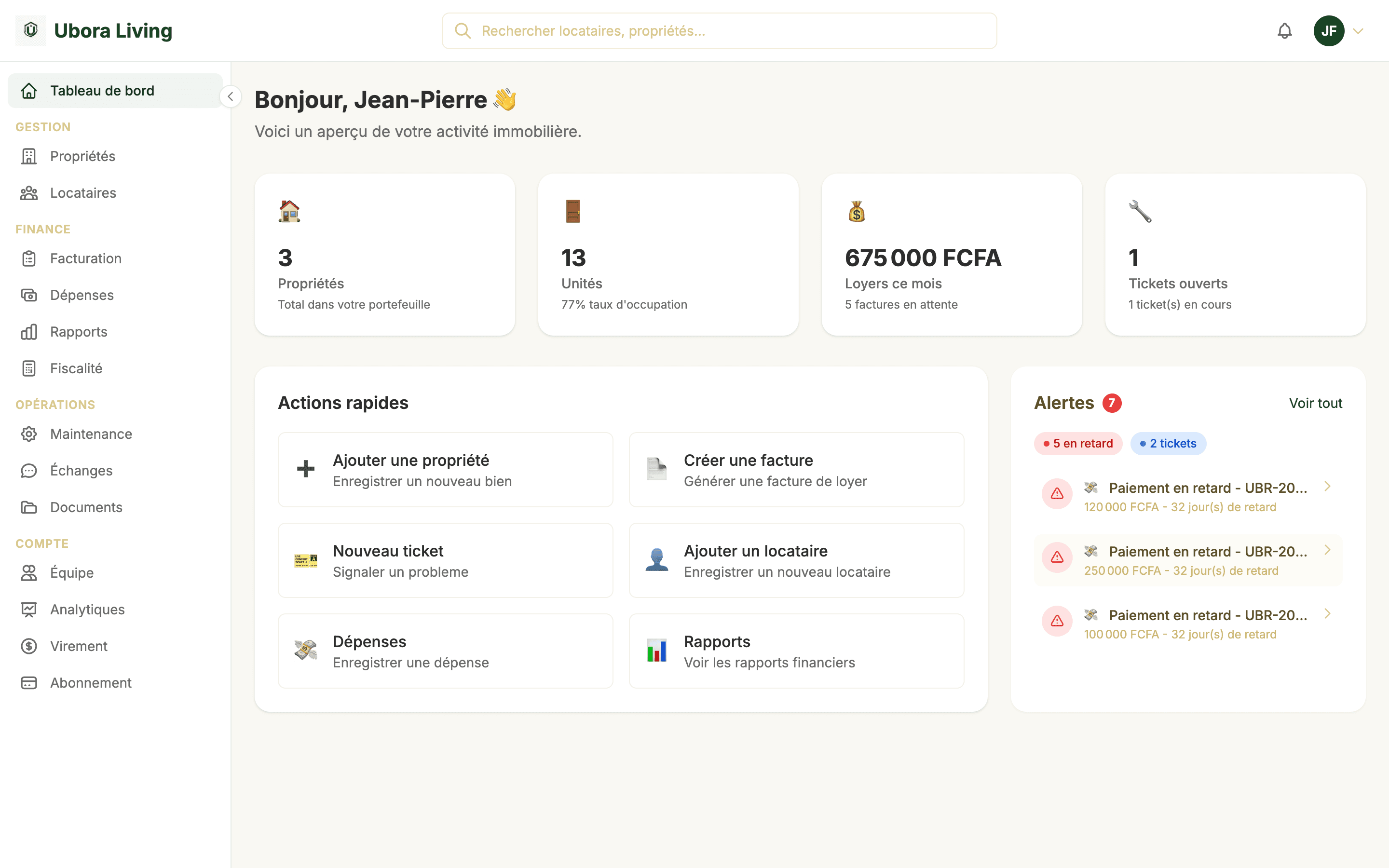The image size is (1389, 868).
Task: Open Analytiques section
Action: pyautogui.click(x=115, y=610)
